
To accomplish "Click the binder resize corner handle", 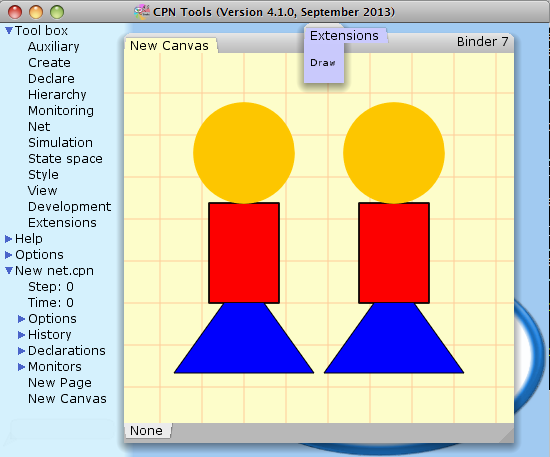I will point(507,435).
